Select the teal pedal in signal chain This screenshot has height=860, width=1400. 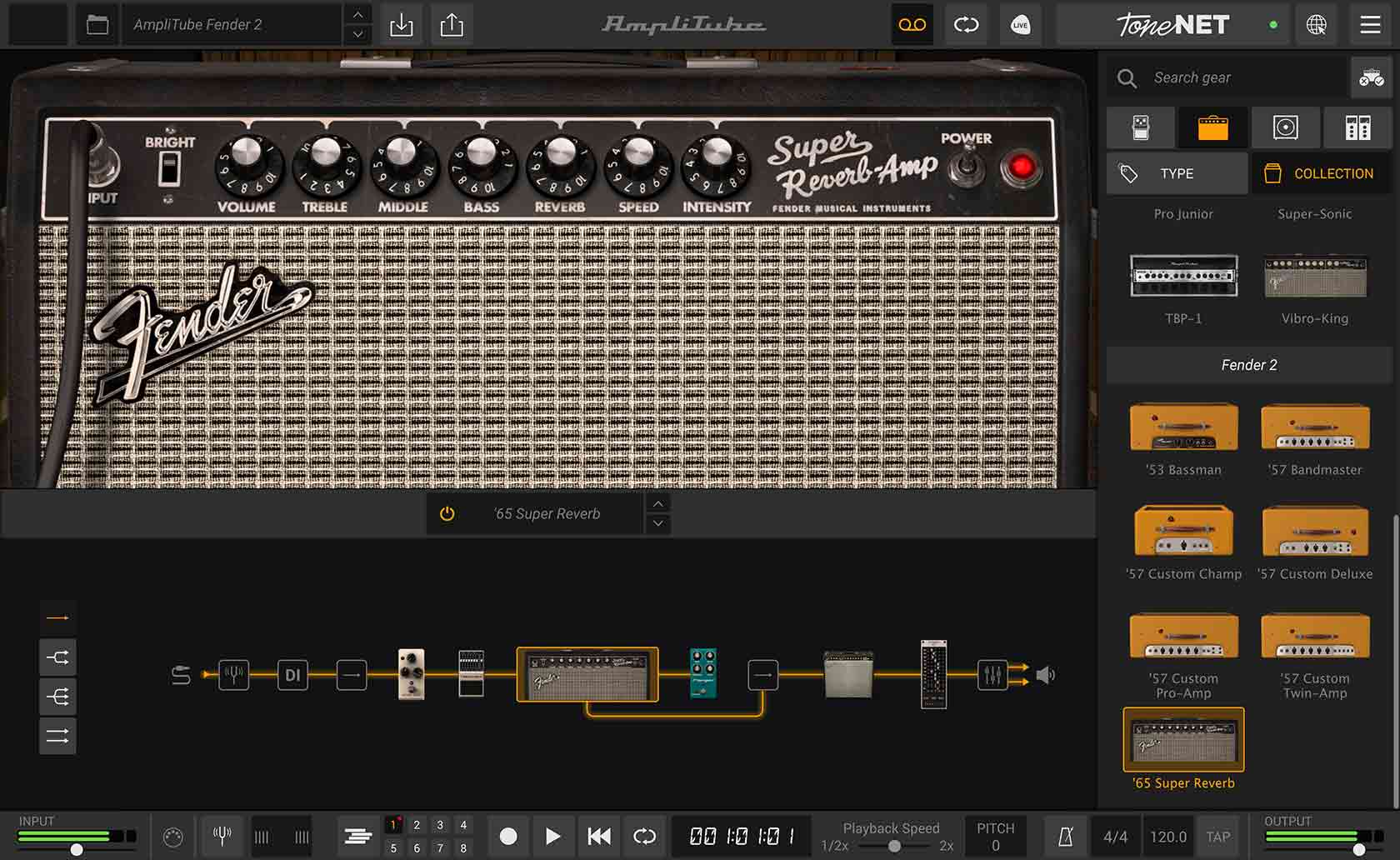click(x=703, y=673)
